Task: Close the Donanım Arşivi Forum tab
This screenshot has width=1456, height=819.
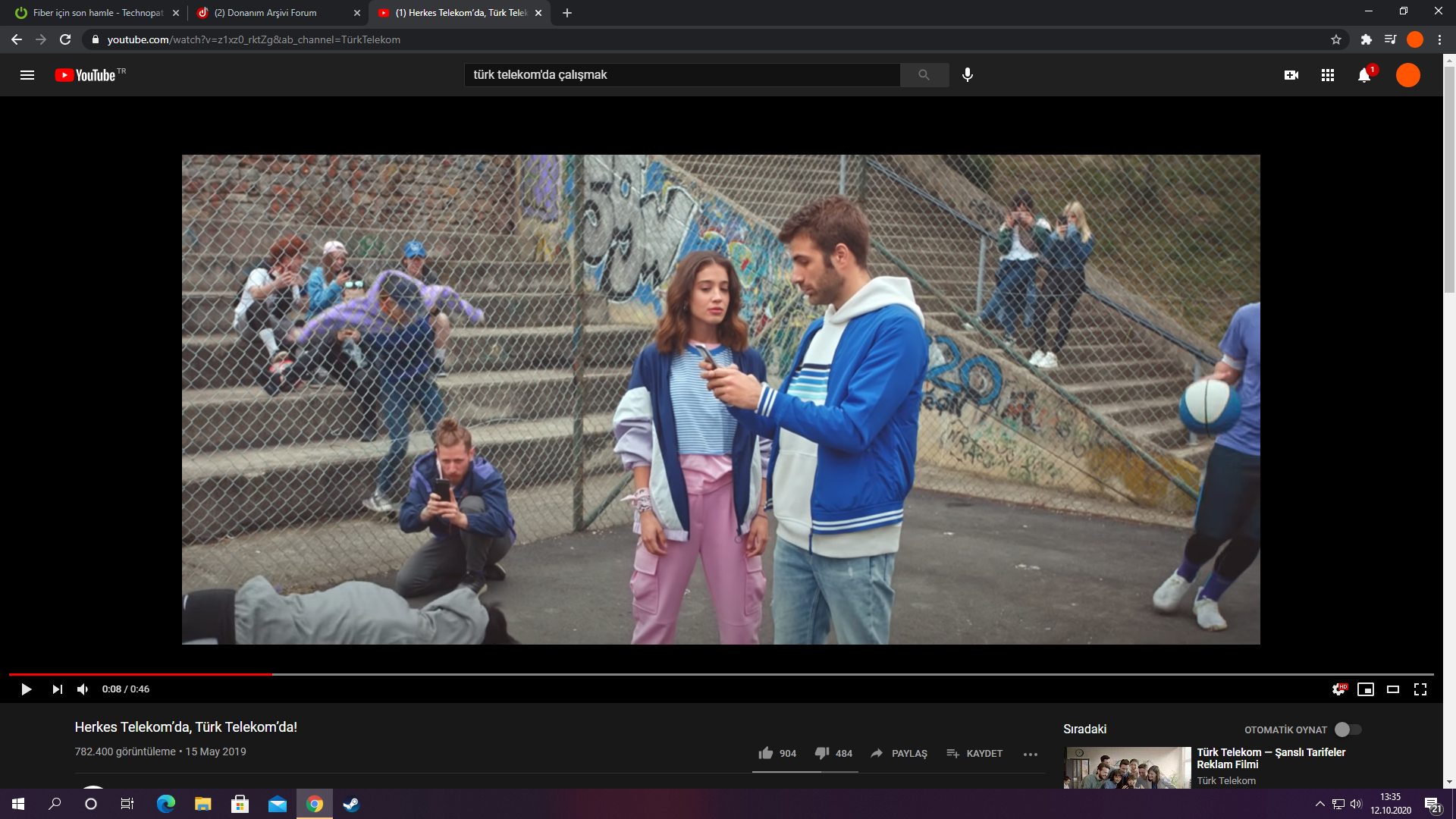Action: point(357,13)
